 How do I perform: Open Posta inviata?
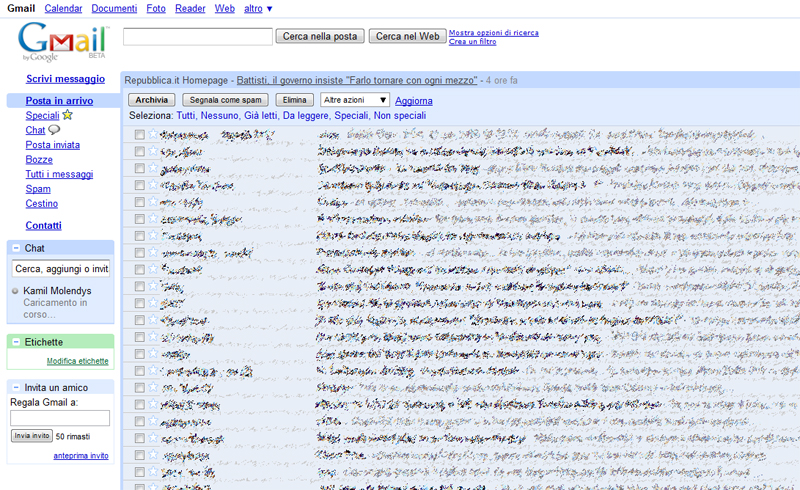[x=53, y=145]
